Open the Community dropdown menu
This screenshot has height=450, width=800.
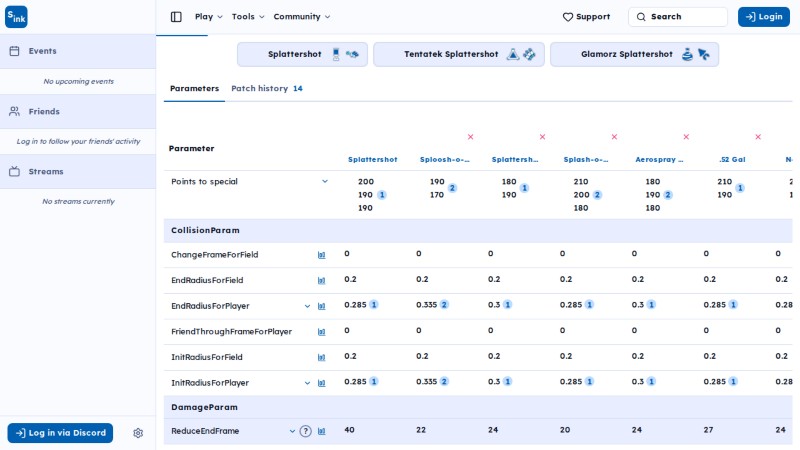click(x=302, y=17)
